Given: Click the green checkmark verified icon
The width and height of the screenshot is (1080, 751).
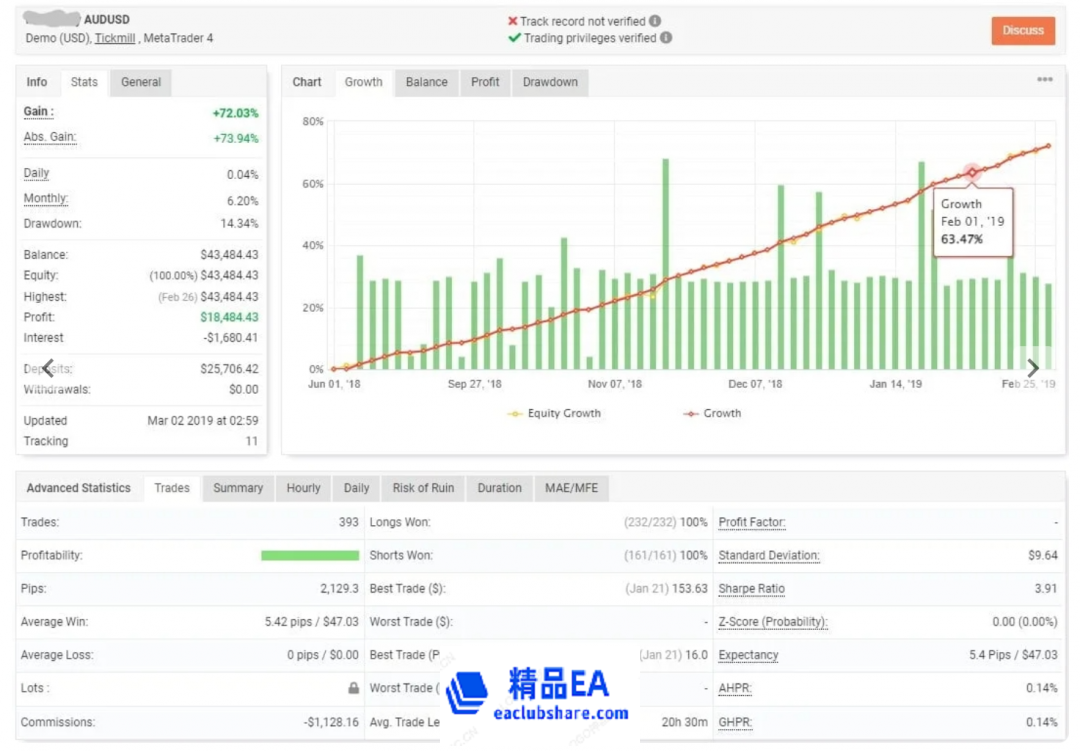Looking at the screenshot, I should (514, 38).
